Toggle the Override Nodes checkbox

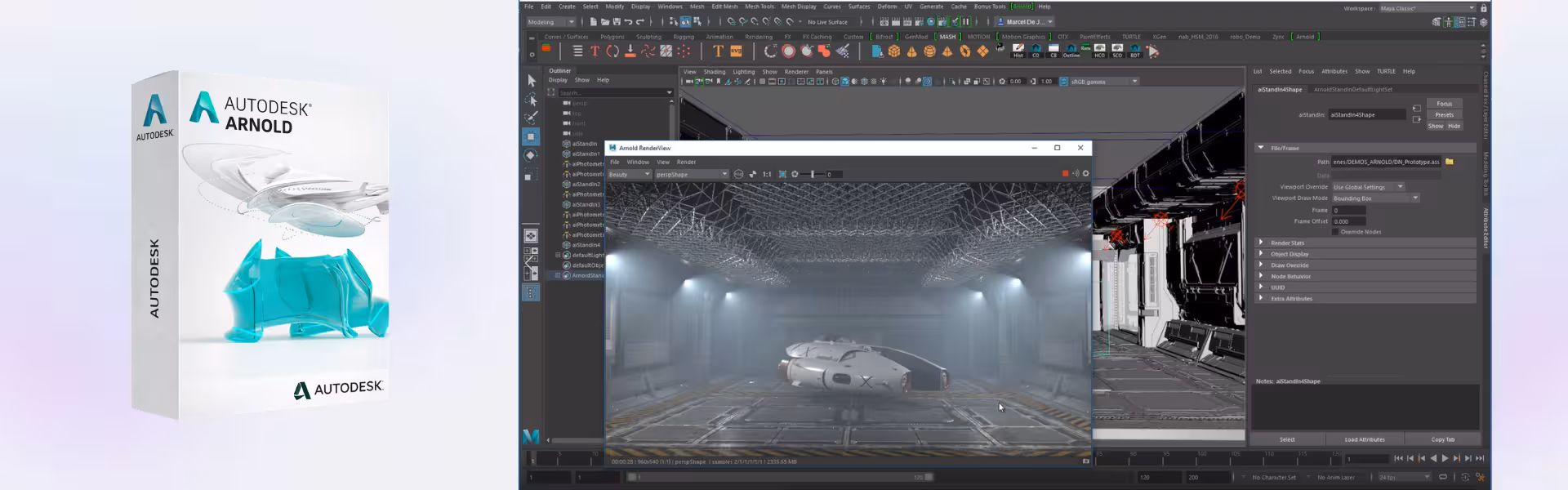click(1335, 232)
